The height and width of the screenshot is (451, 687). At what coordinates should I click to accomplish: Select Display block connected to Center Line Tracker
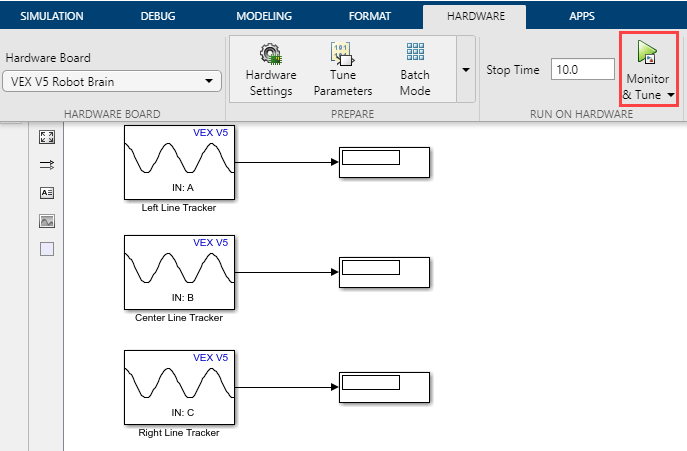384,272
